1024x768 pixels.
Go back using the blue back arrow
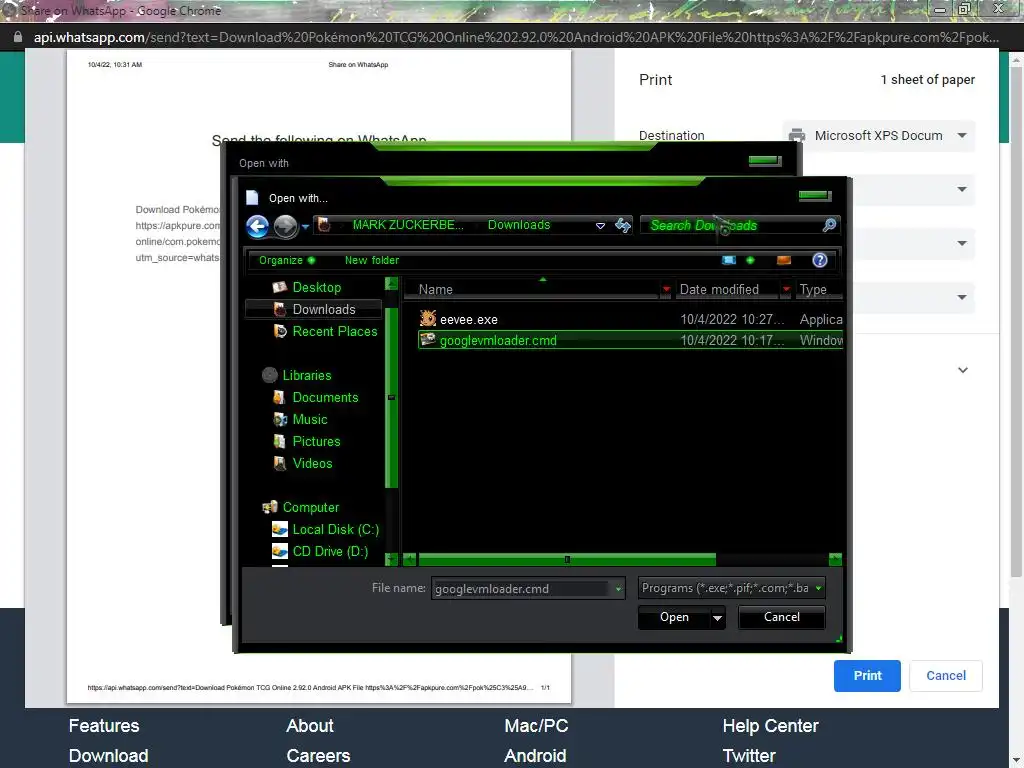[257, 227]
